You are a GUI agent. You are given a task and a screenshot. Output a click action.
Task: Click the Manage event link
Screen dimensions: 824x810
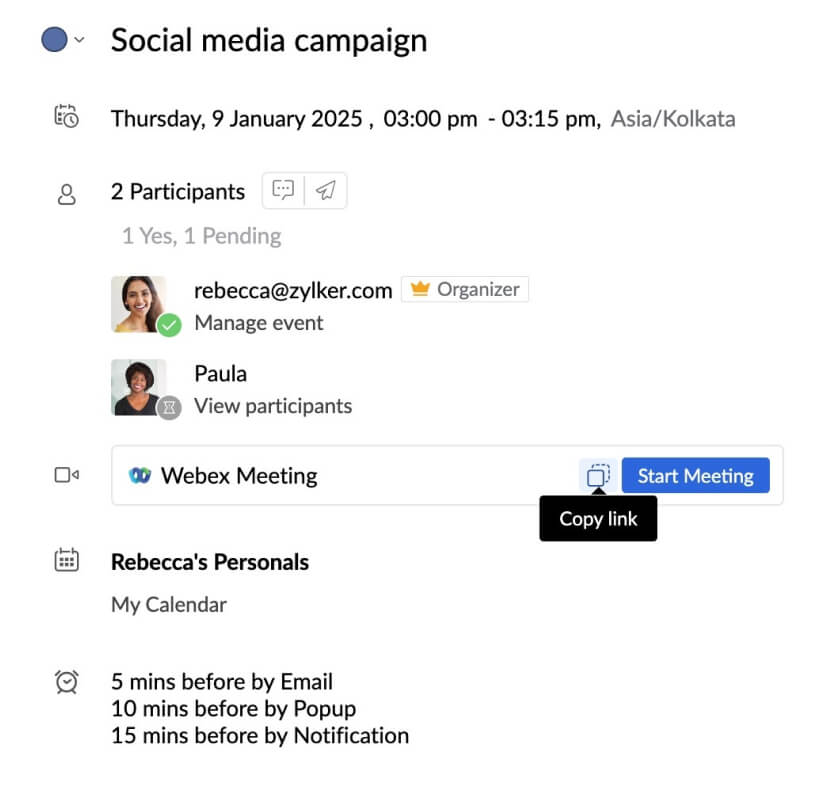click(x=258, y=322)
